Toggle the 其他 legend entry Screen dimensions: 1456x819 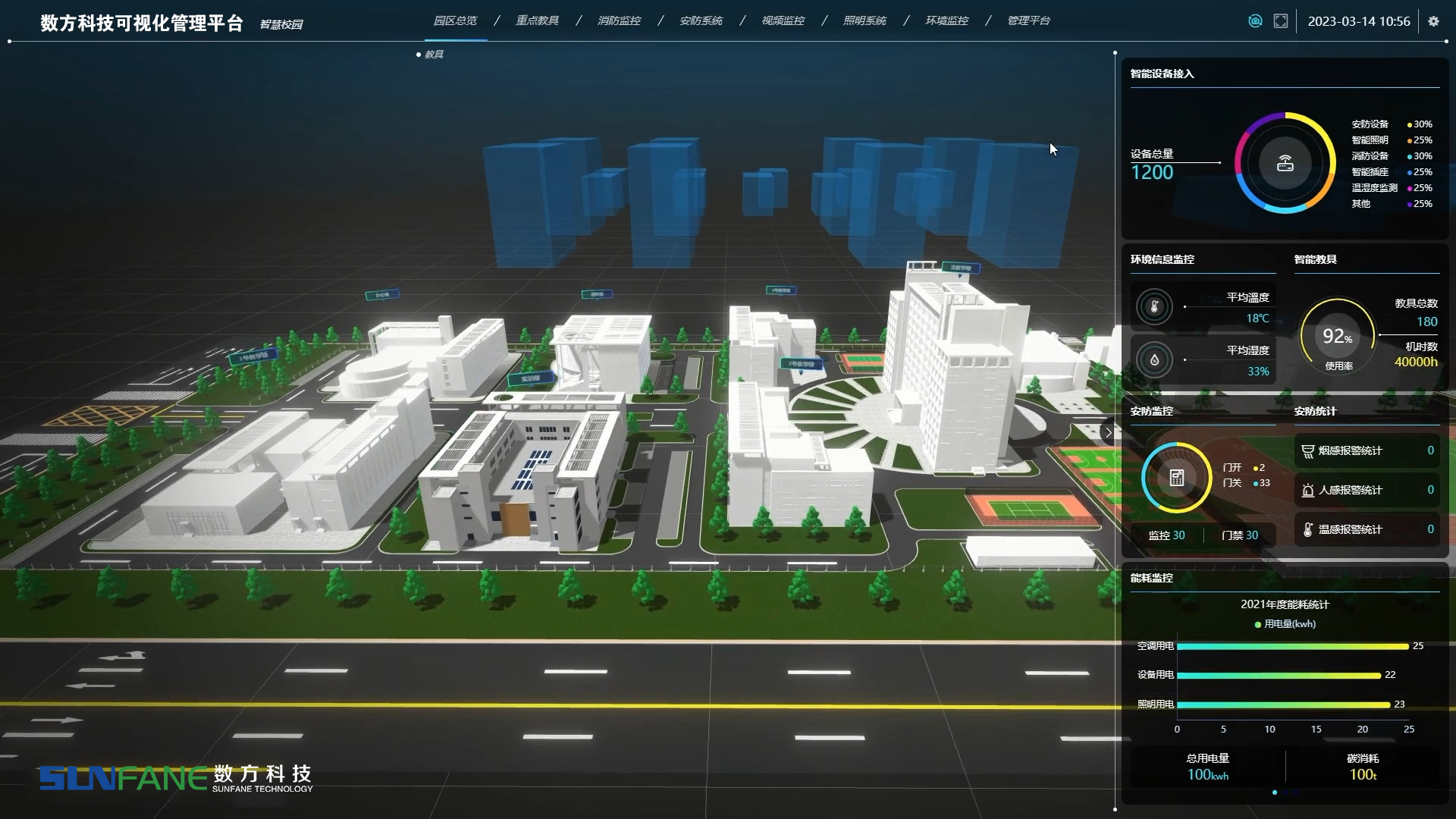[1392, 204]
